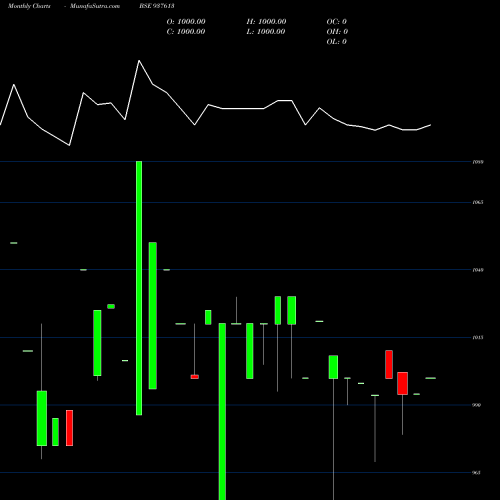Click the "Monthly Charts" title text
Screen dimensions: 500x500
point(29,6)
